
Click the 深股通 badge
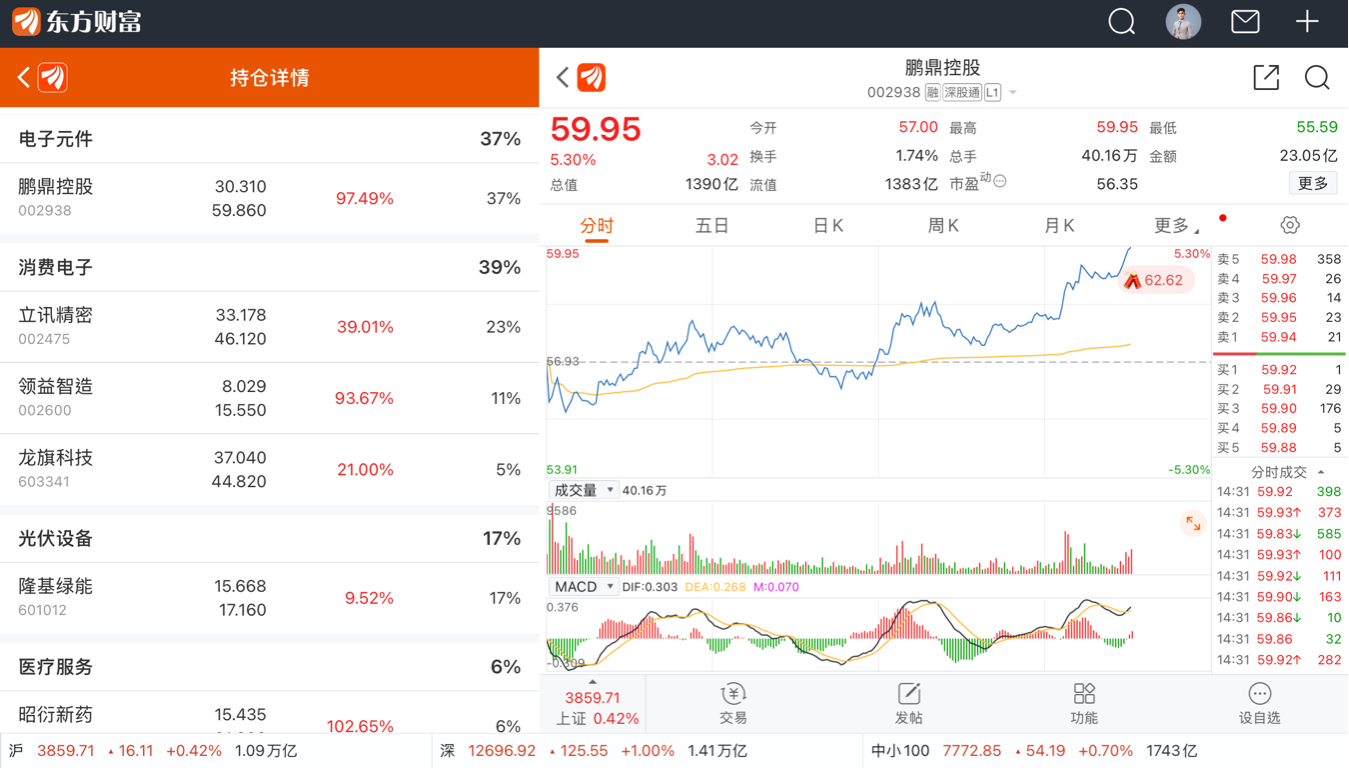coord(962,92)
